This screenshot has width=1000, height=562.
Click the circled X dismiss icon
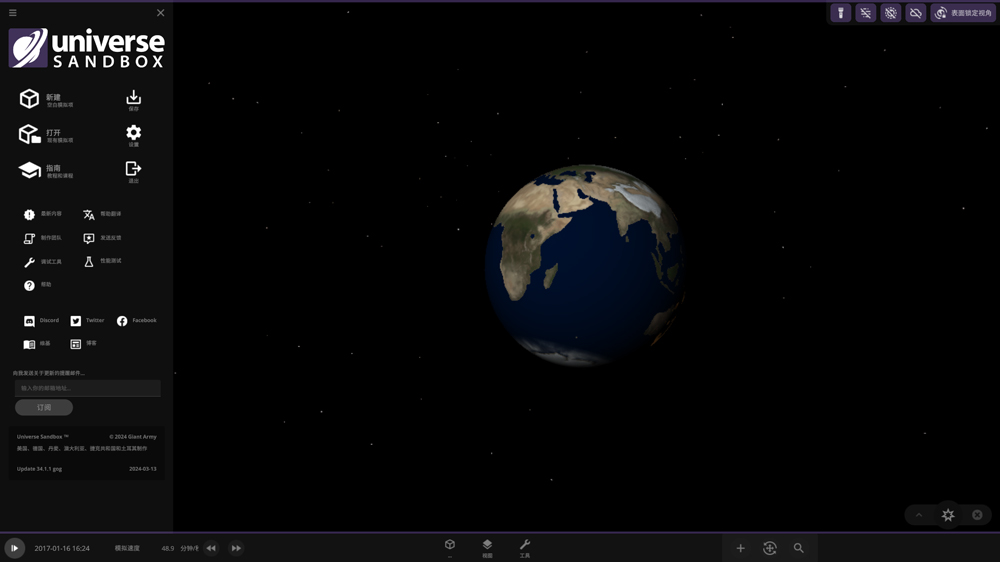(977, 515)
